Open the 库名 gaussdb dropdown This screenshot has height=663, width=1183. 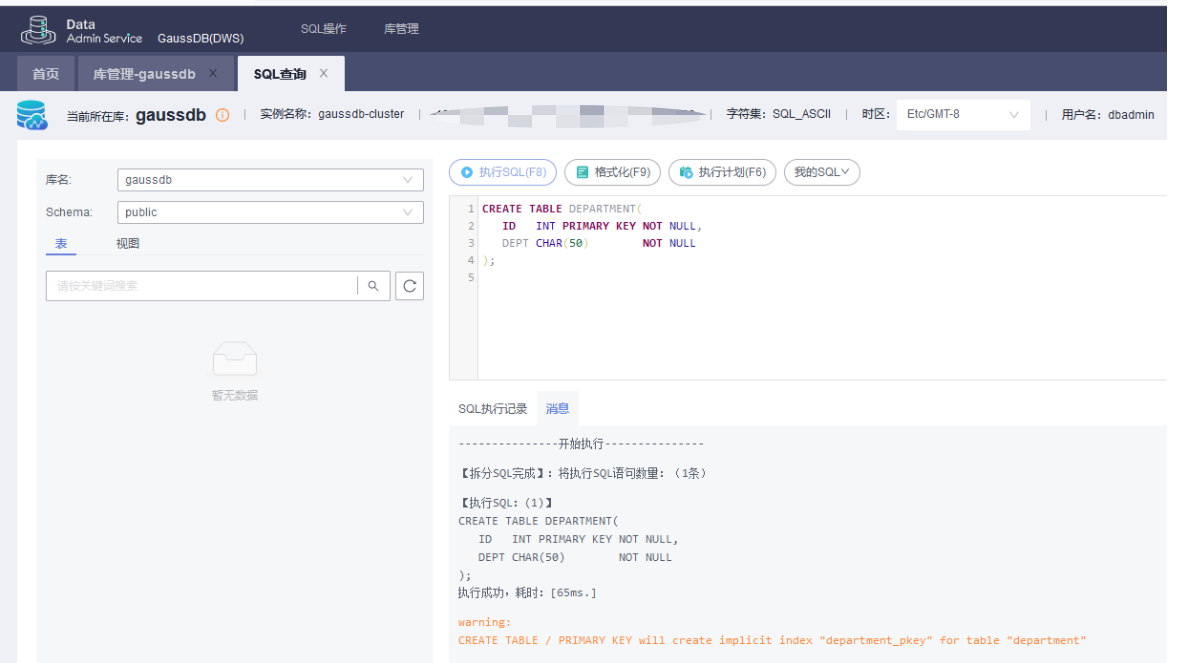[270, 180]
